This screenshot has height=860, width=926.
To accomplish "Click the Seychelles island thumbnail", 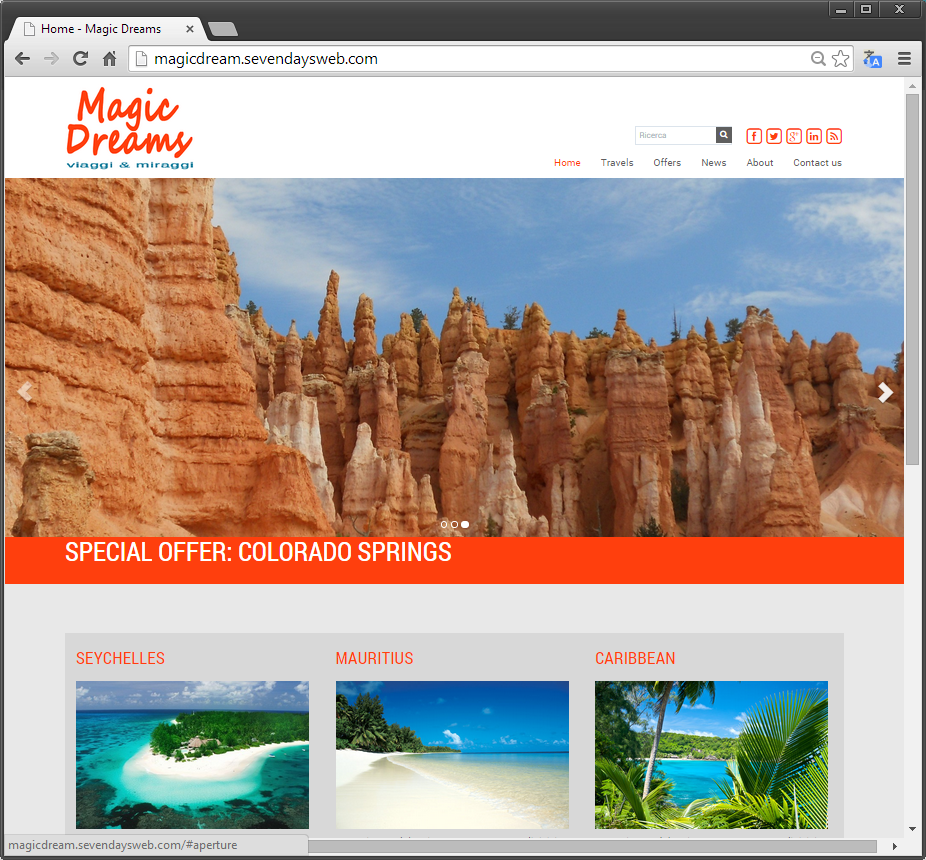I will [193, 755].
